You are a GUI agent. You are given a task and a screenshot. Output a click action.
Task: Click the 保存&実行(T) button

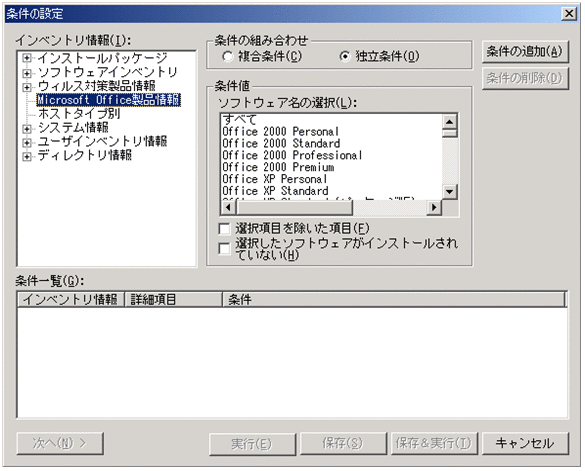click(434, 444)
